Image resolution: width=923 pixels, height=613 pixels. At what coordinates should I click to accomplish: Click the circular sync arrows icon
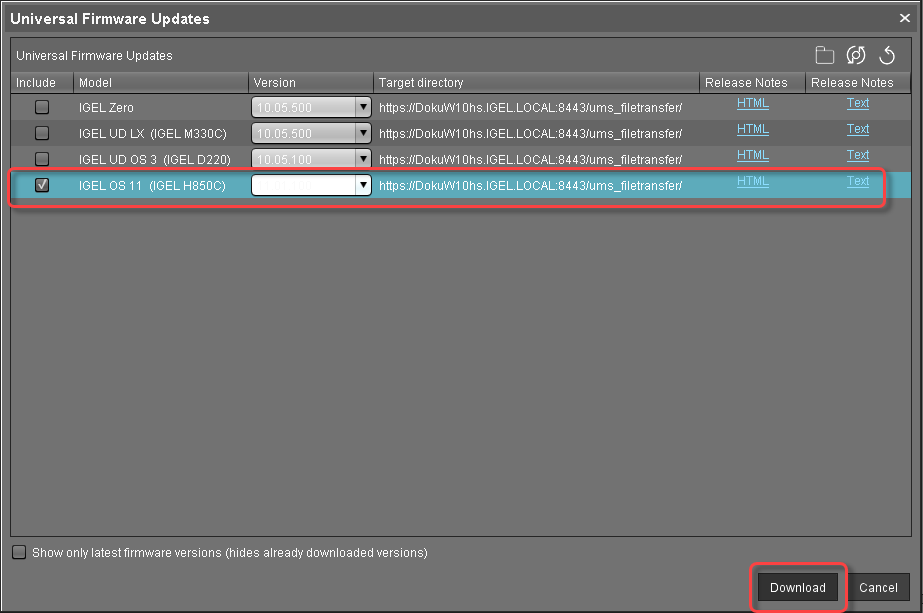[x=855, y=56]
